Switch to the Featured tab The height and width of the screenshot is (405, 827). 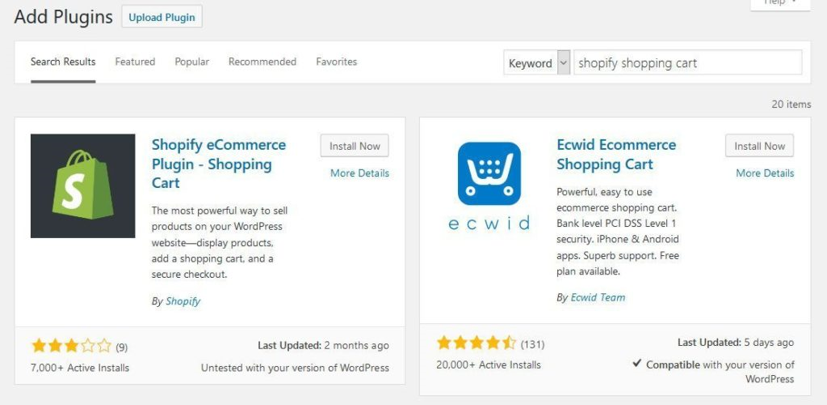tap(135, 62)
